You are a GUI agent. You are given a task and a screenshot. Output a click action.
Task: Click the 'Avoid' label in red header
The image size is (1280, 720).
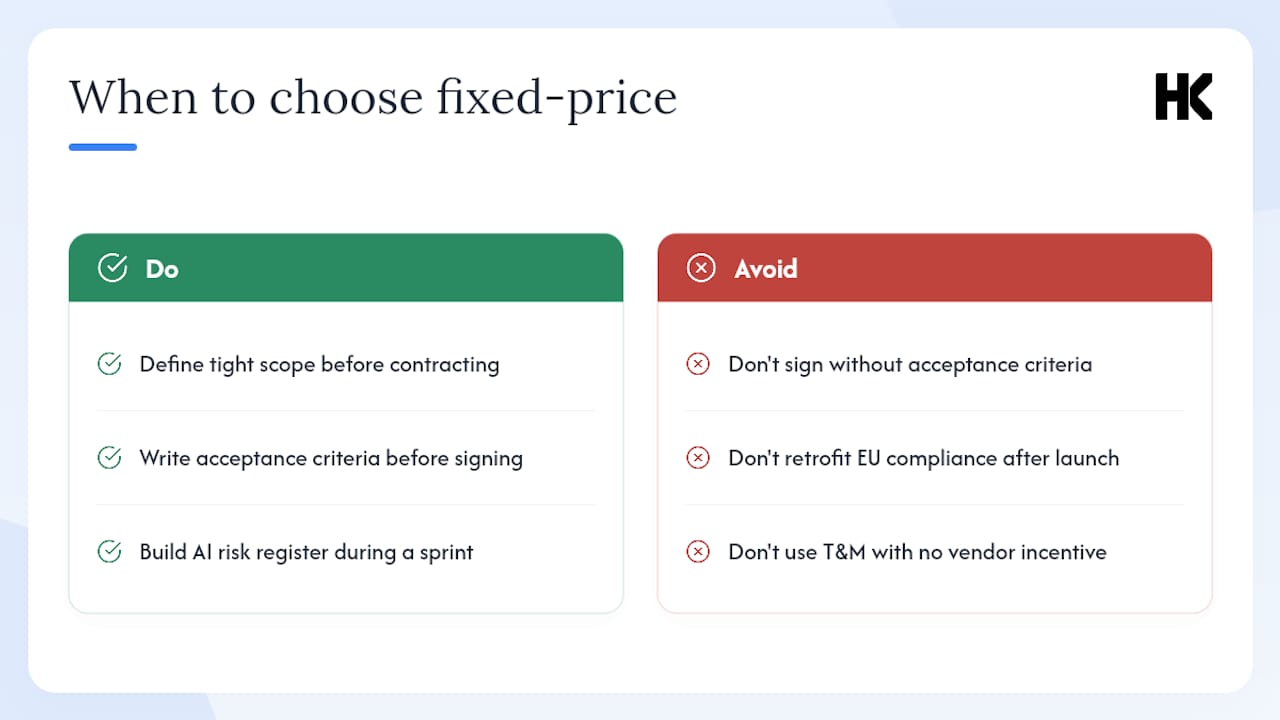766,268
